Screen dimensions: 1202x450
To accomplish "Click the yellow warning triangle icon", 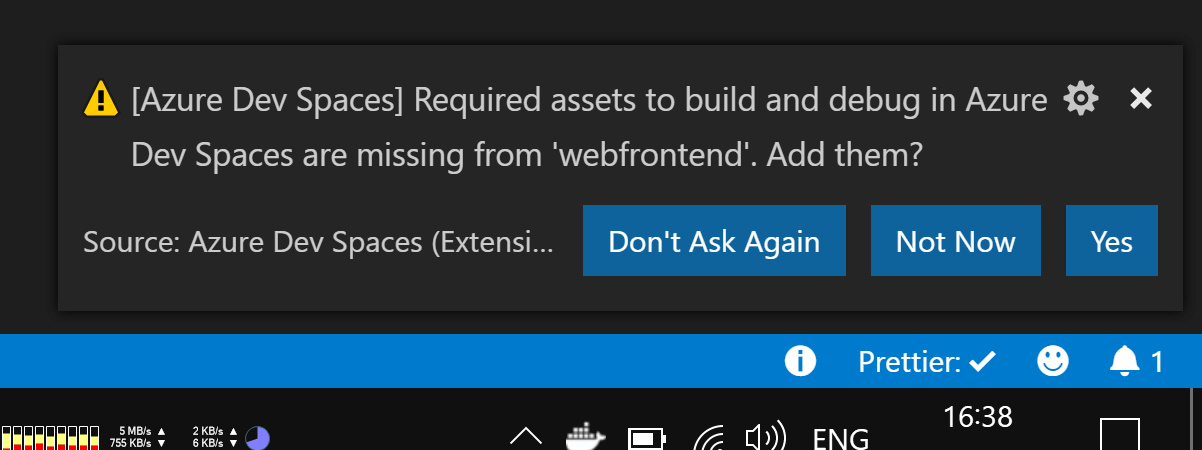I will coord(101,99).
